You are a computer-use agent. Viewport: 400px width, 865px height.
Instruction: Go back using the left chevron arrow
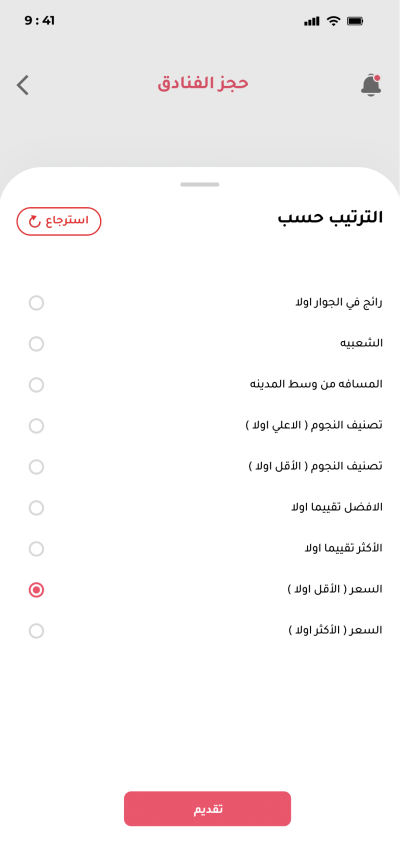click(x=23, y=86)
